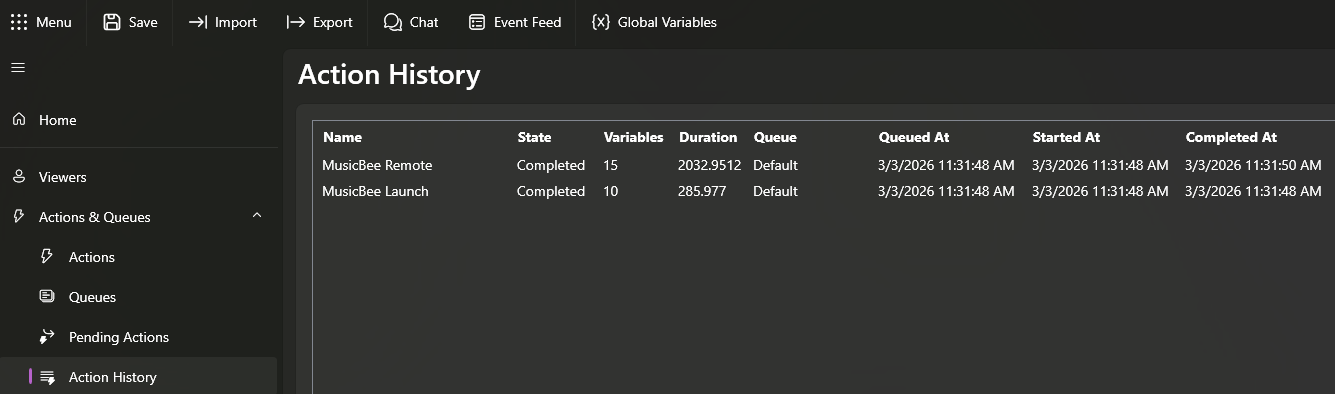Open the Menu label
The image size is (1335, 394).
[54, 22]
